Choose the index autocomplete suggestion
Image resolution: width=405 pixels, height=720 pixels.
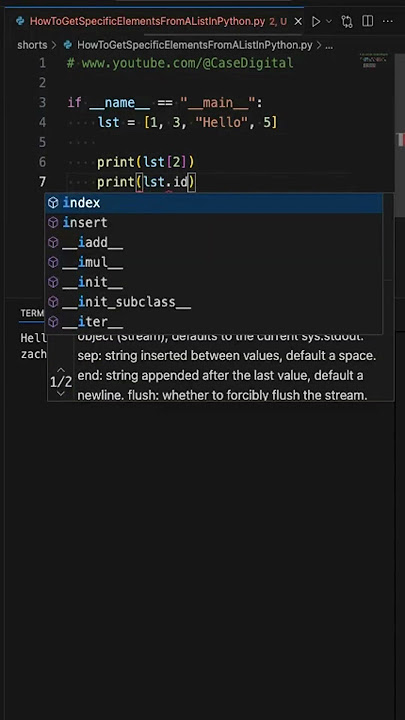pyautogui.click(x=215, y=202)
